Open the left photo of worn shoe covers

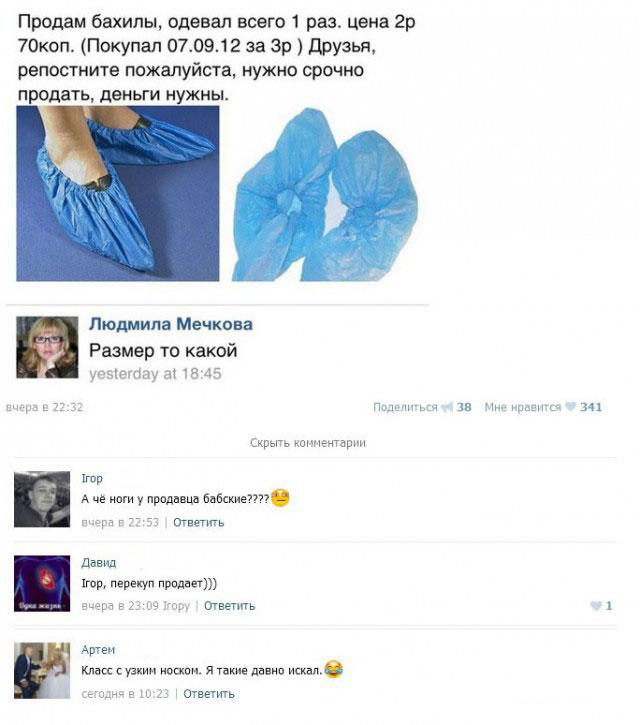pyautogui.click(x=118, y=193)
